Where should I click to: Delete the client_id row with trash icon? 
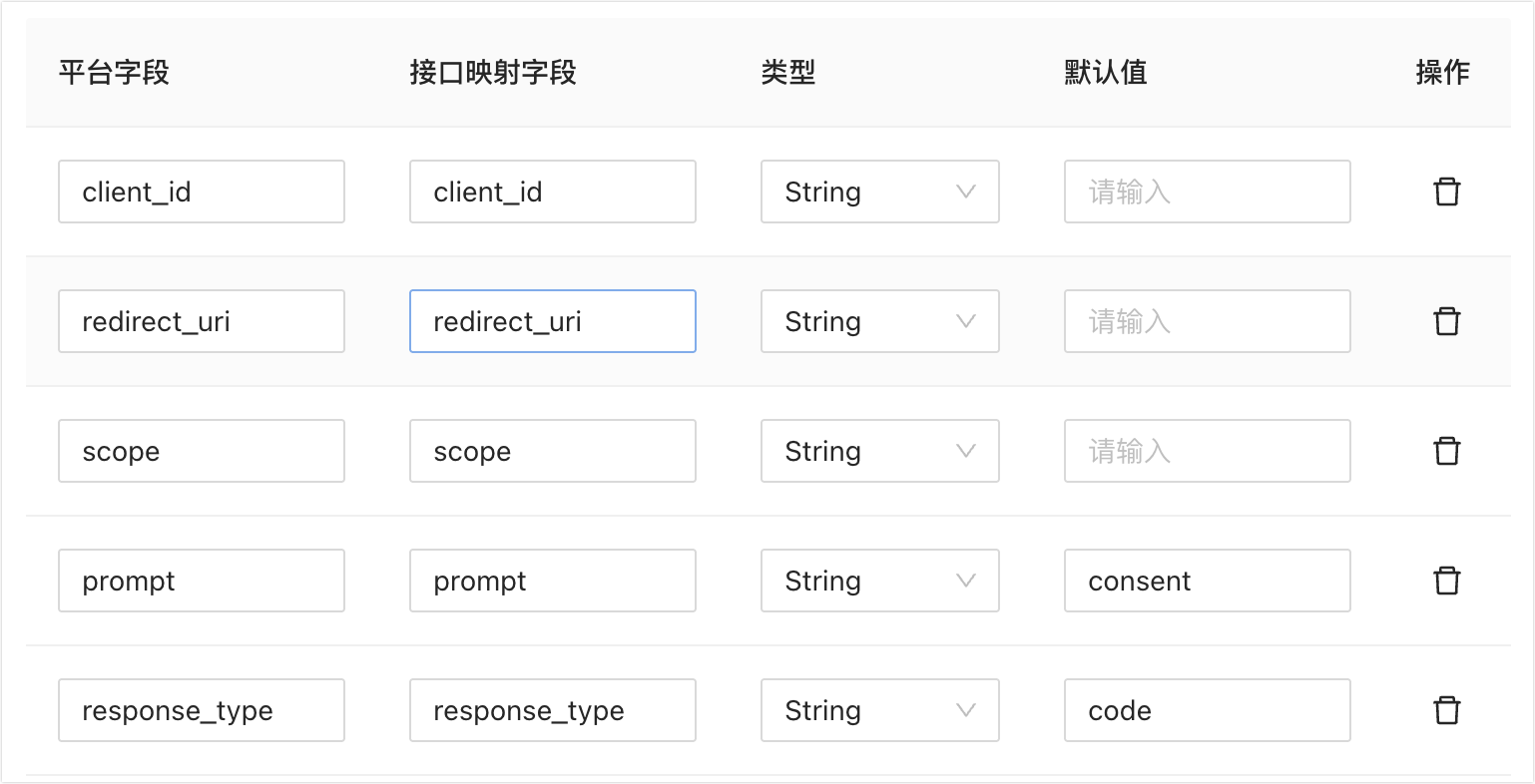pyautogui.click(x=1446, y=192)
